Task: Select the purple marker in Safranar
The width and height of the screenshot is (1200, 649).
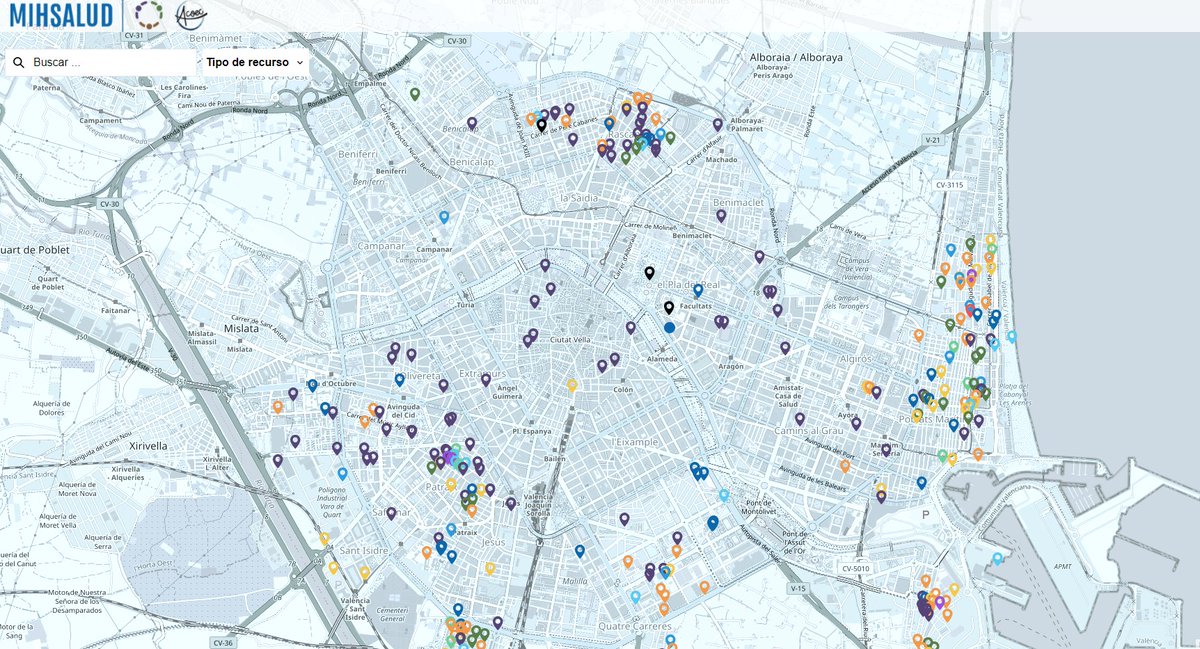Action: tap(391, 513)
